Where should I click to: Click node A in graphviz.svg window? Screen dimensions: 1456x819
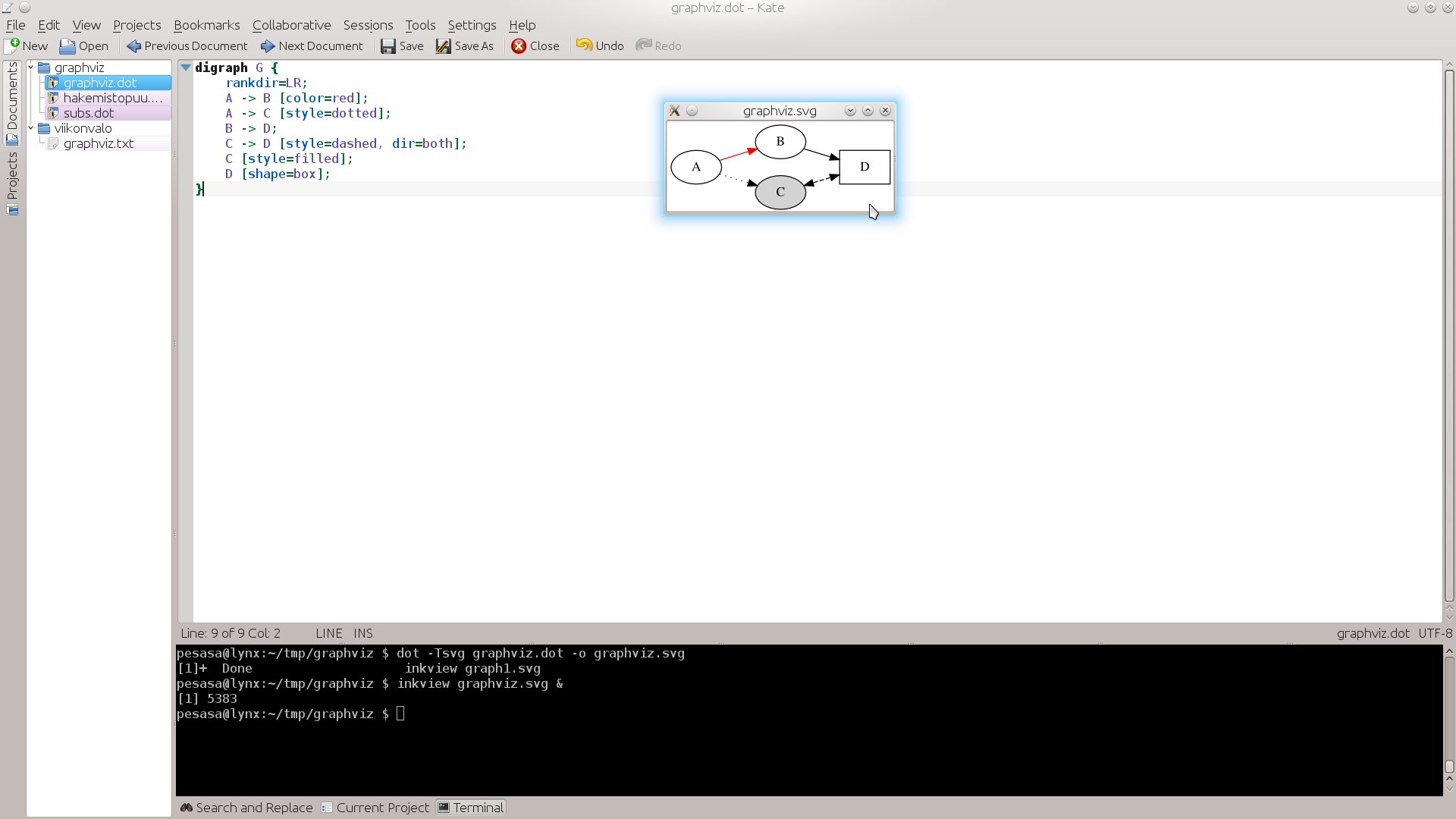pos(696,167)
